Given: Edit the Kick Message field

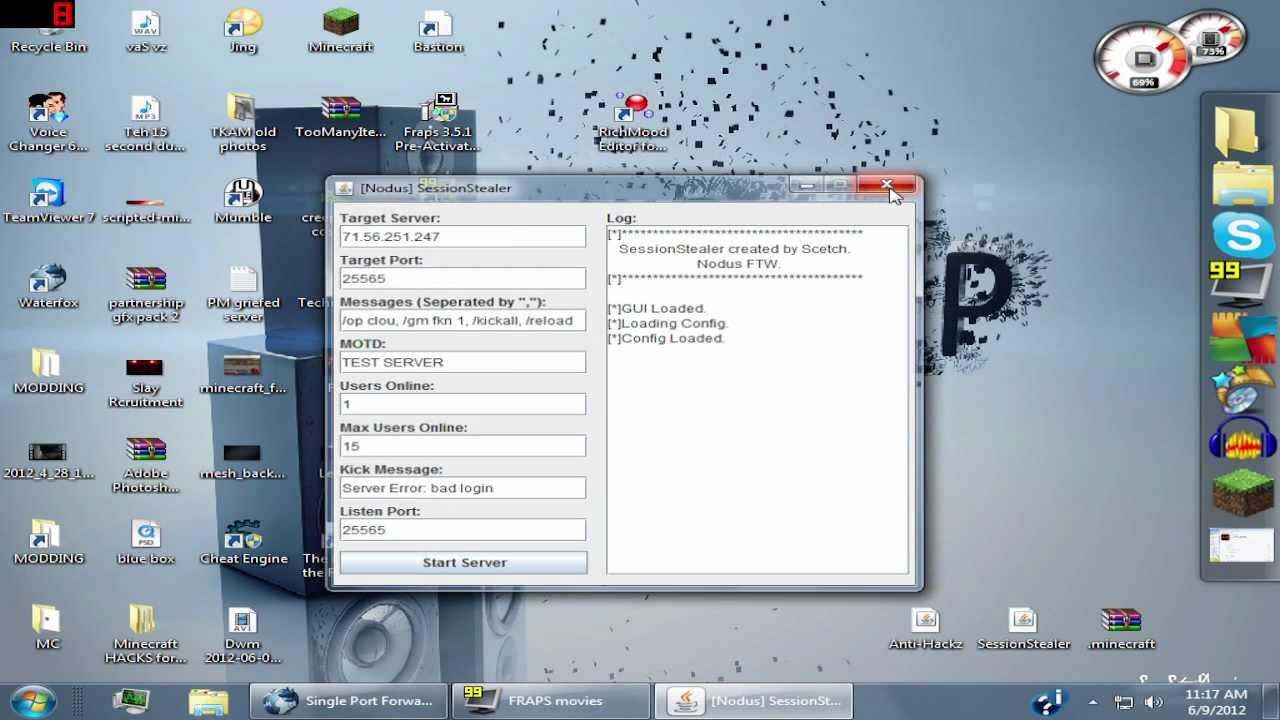Looking at the screenshot, I should pyautogui.click(x=463, y=489).
